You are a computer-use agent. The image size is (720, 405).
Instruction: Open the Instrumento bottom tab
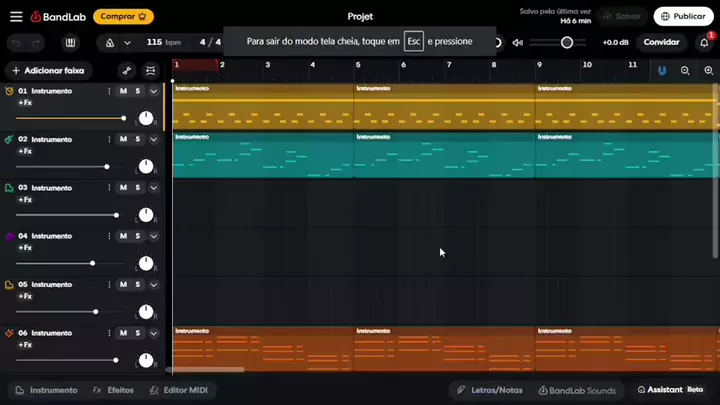pos(46,390)
